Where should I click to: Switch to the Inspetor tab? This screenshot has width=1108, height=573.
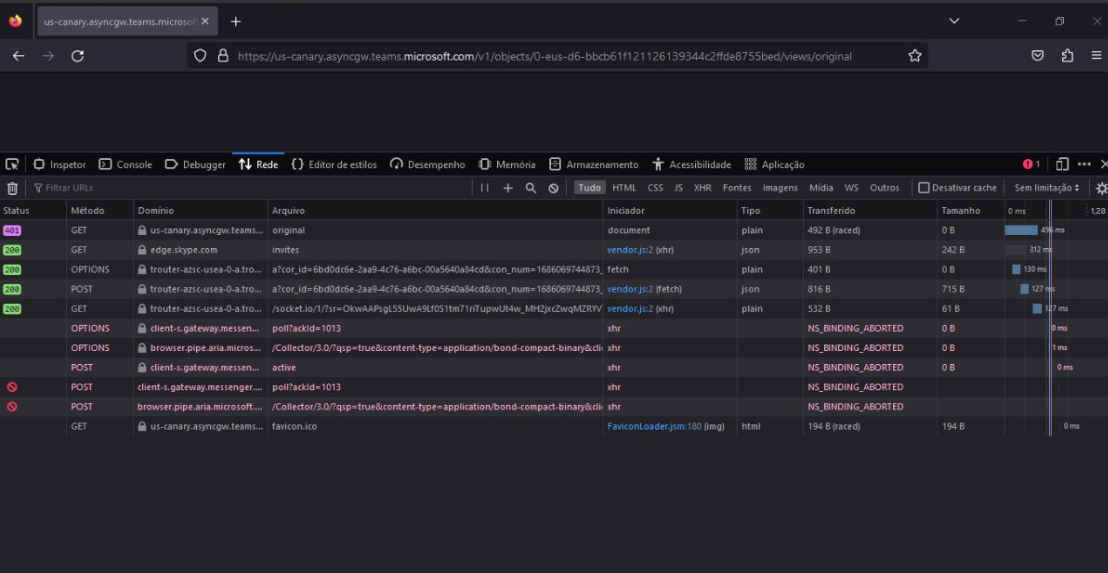59,164
